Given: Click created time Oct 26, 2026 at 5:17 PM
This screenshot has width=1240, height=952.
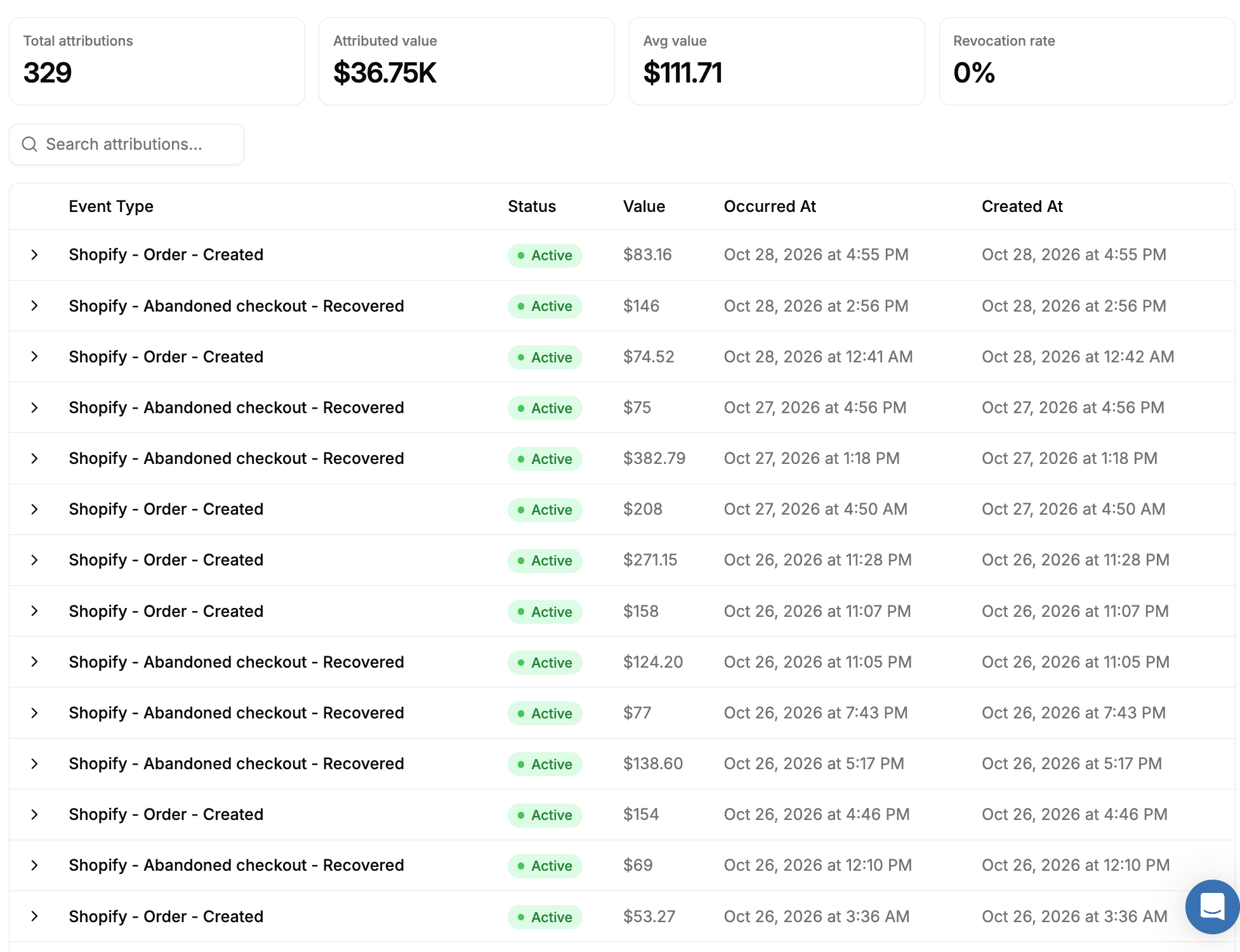Looking at the screenshot, I should point(1072,764).
